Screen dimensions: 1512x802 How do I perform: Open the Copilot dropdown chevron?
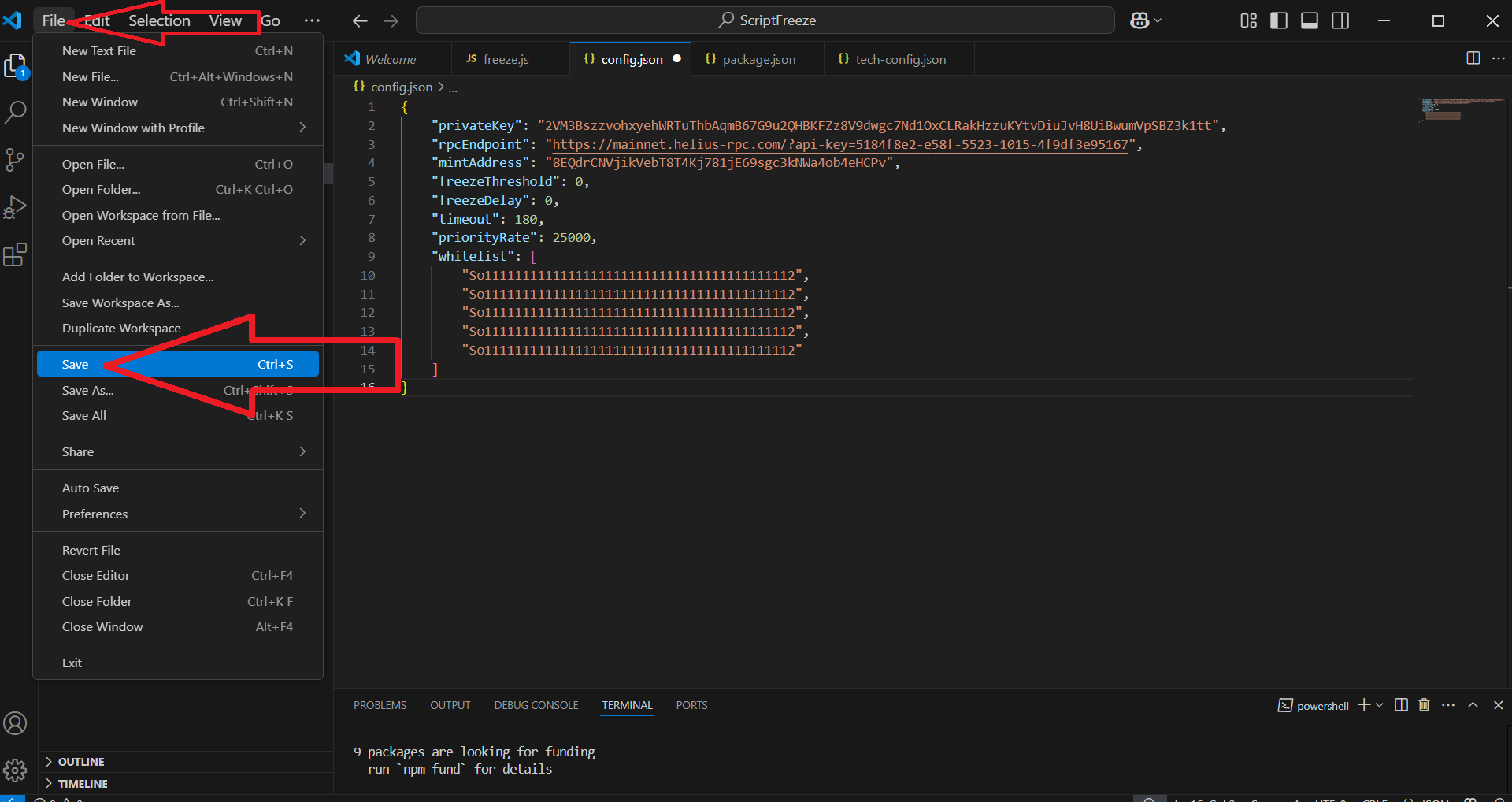click(1158, 20)
